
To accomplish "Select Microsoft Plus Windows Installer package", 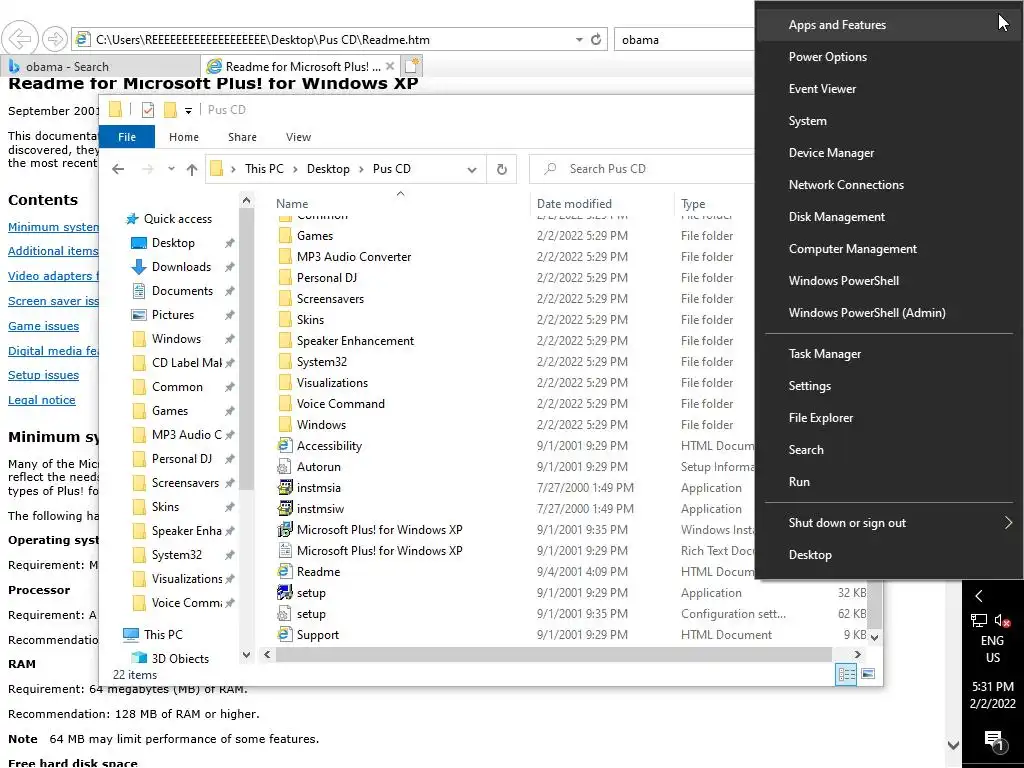I will (x=379, y=530).
